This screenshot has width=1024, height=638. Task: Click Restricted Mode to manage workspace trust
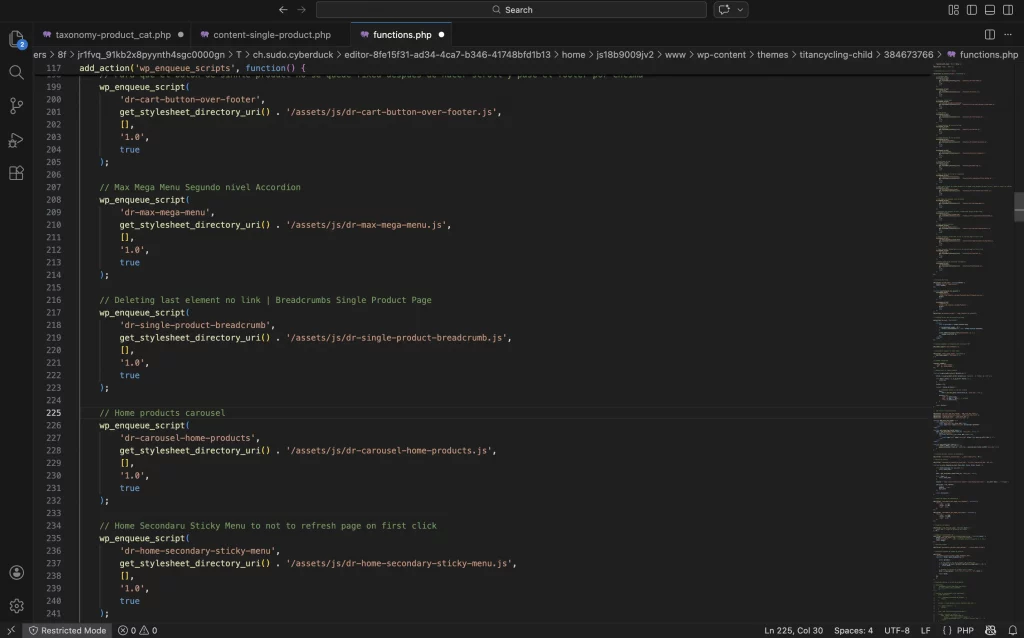tap(67, 630)
